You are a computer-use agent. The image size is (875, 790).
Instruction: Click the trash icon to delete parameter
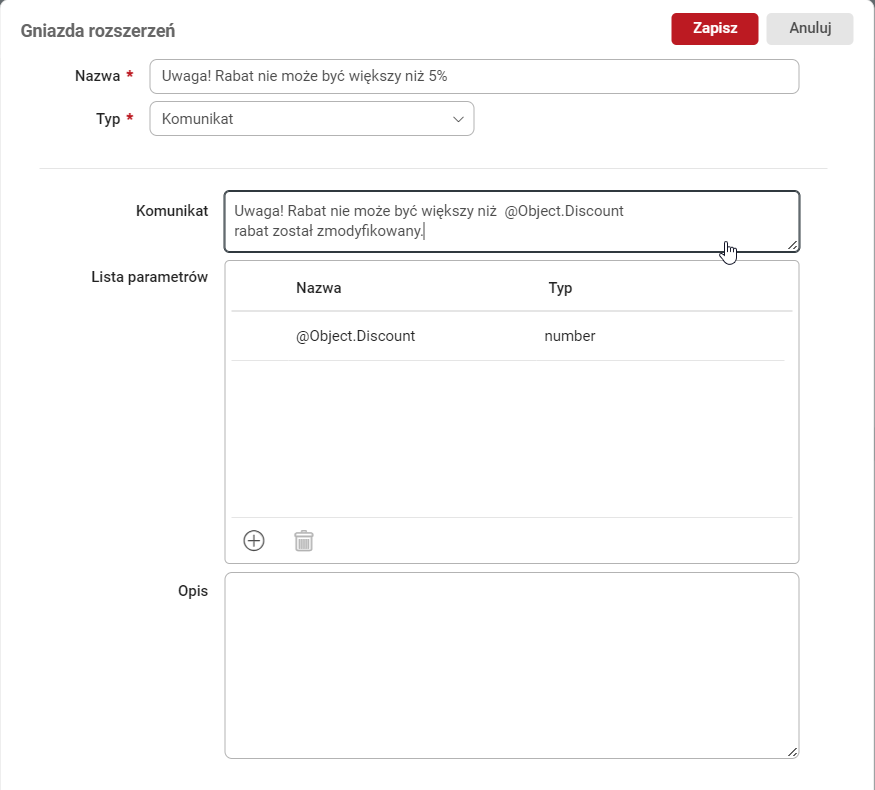(304, 541)
